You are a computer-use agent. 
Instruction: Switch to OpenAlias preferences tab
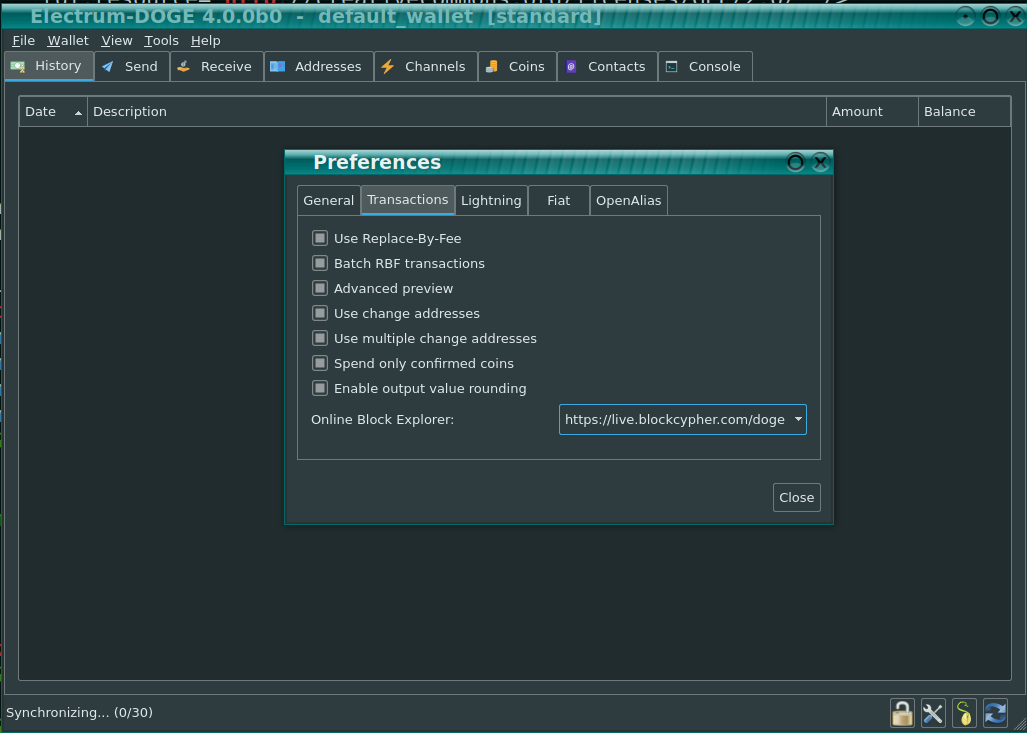[629, 200]
